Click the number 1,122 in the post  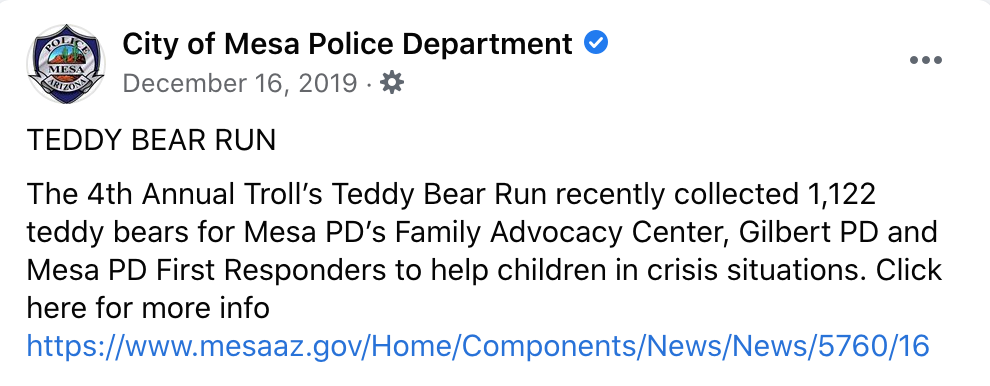click(840, 195)
